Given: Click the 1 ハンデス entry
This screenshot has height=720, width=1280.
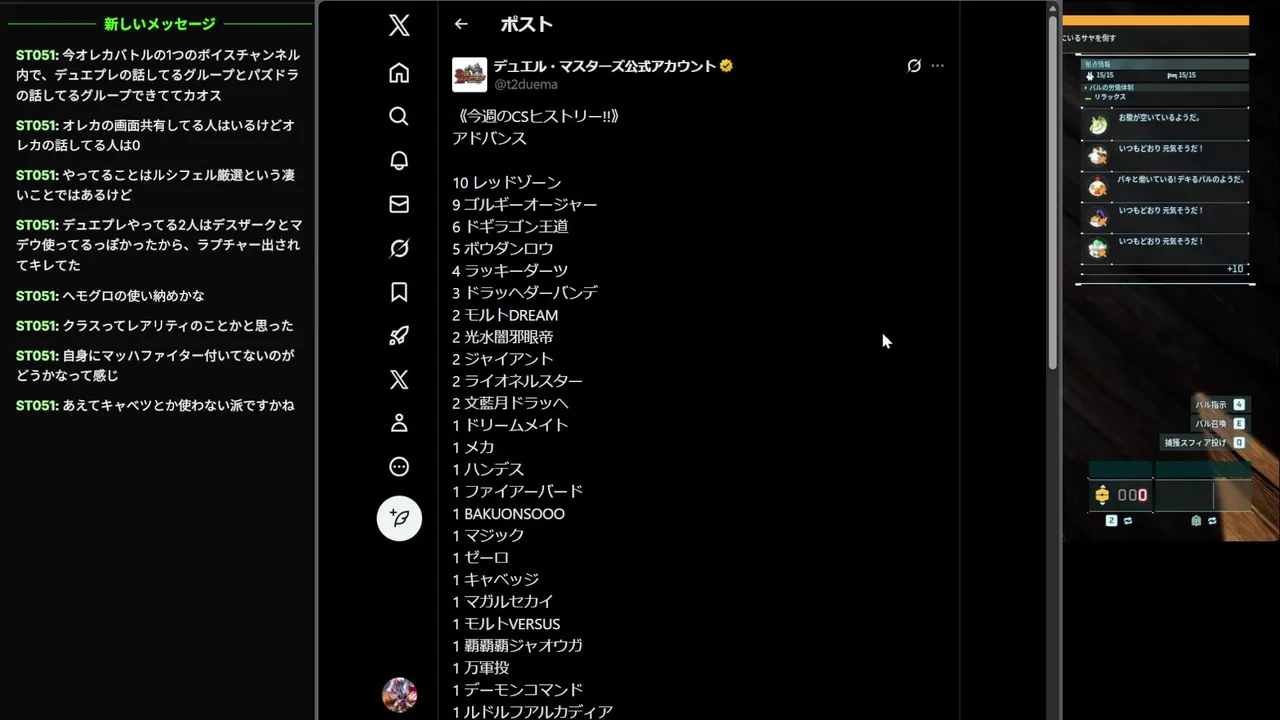Looking at the screenshot, I should click(x=488, y=469).
